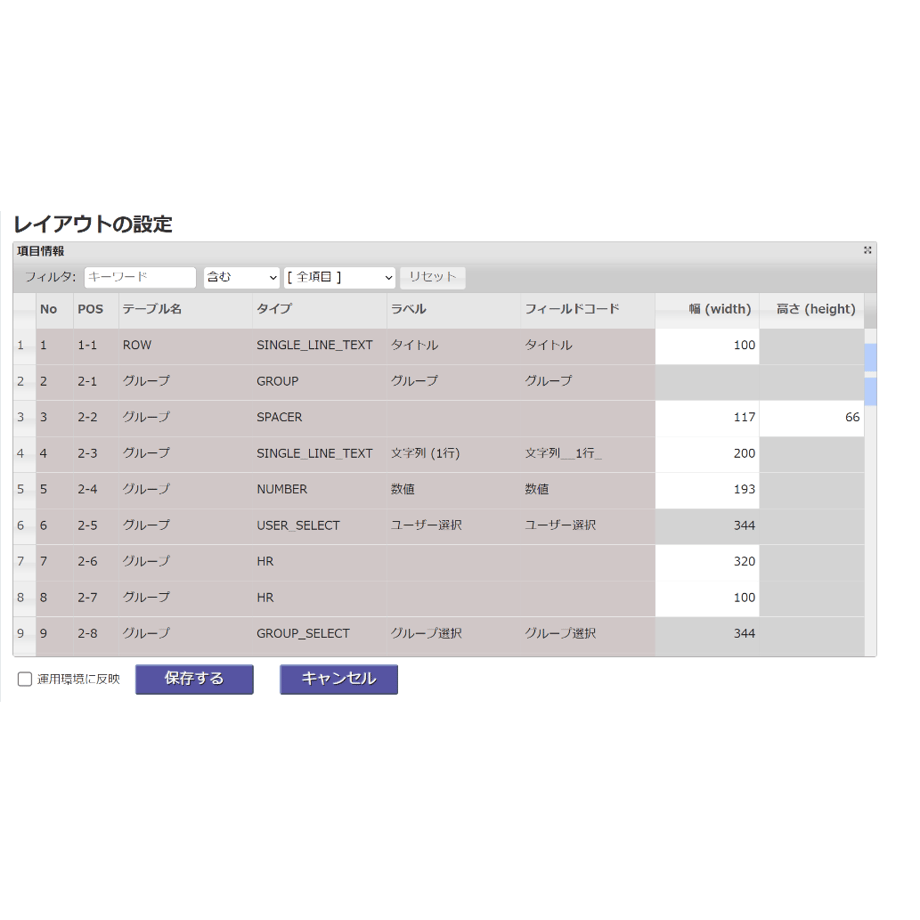Click the ROW table name cell
Viewport: 920px width, 920px height.
185,346
